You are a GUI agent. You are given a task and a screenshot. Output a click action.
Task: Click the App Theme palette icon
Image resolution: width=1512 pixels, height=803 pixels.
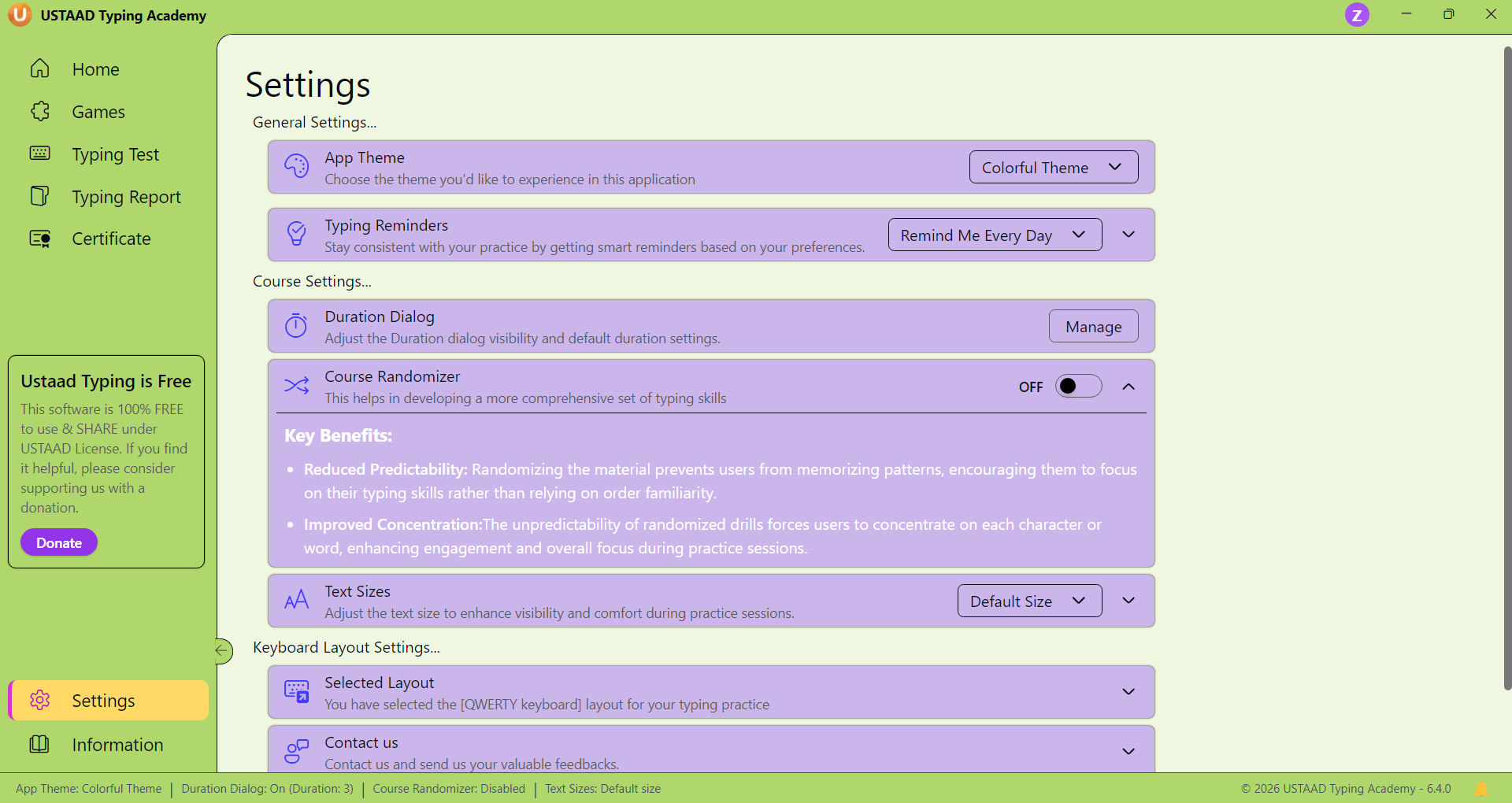pyautogui.click(x=296, y=167)
